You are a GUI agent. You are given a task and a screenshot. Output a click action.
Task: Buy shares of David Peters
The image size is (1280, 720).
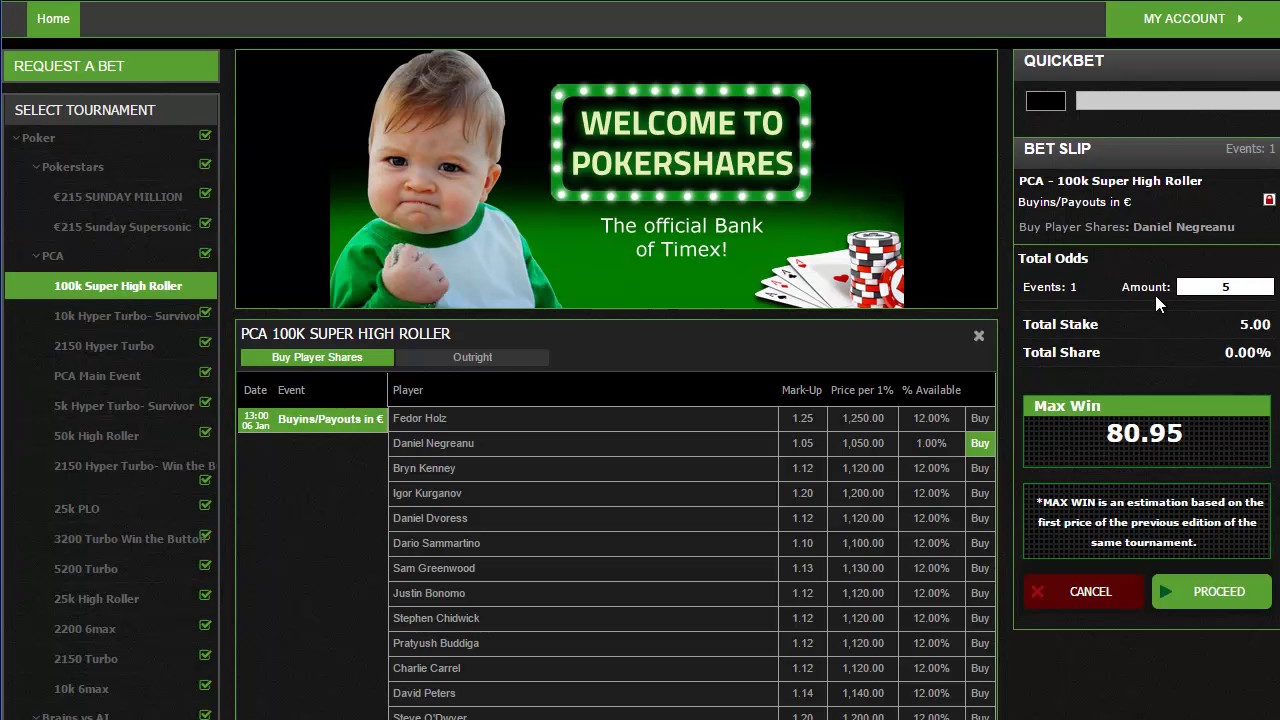point(980,693)
